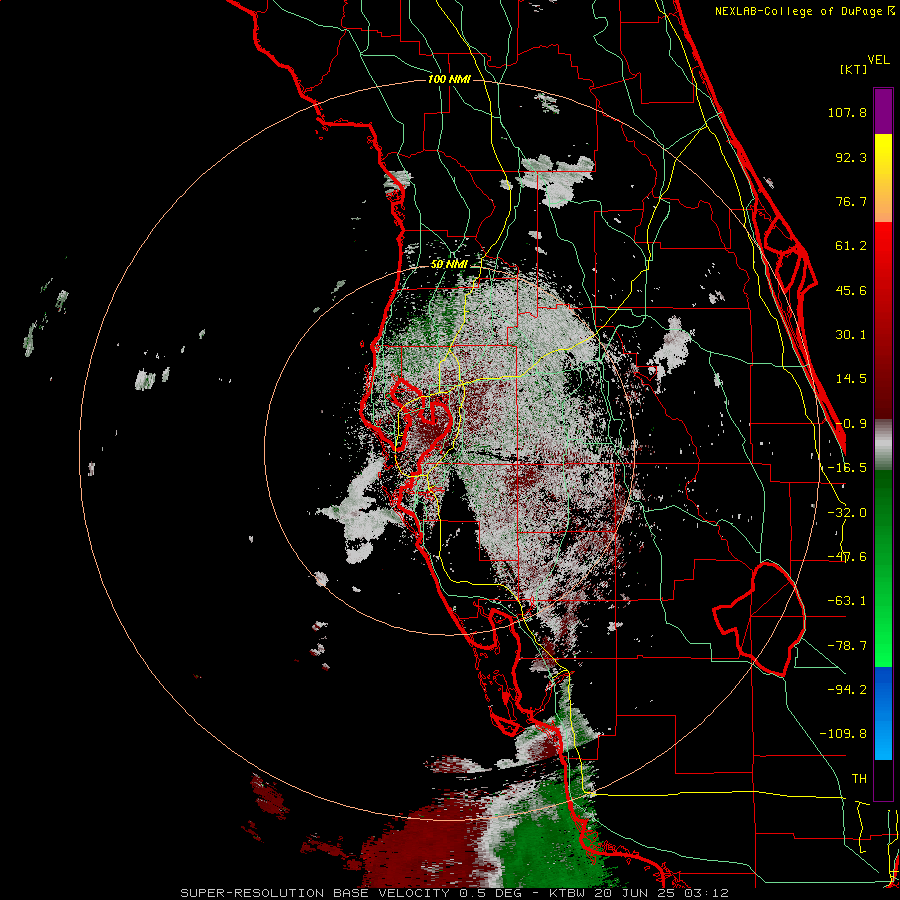The image size is (900, 900).
Task: Click the 50 NMI range ring label
Action: coord(449,265)
